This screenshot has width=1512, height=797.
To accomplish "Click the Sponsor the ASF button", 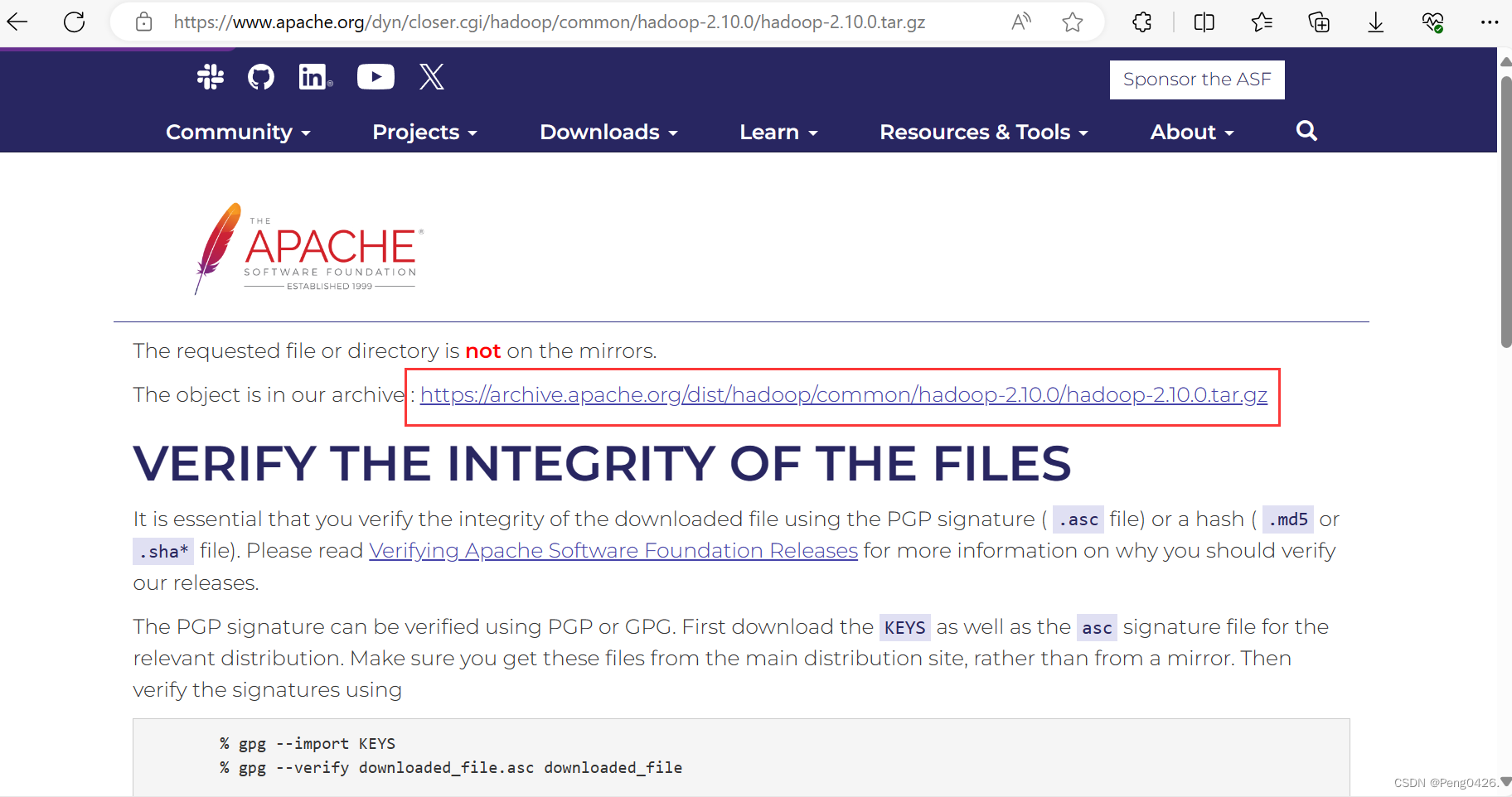I will [x=1197, y=80].
